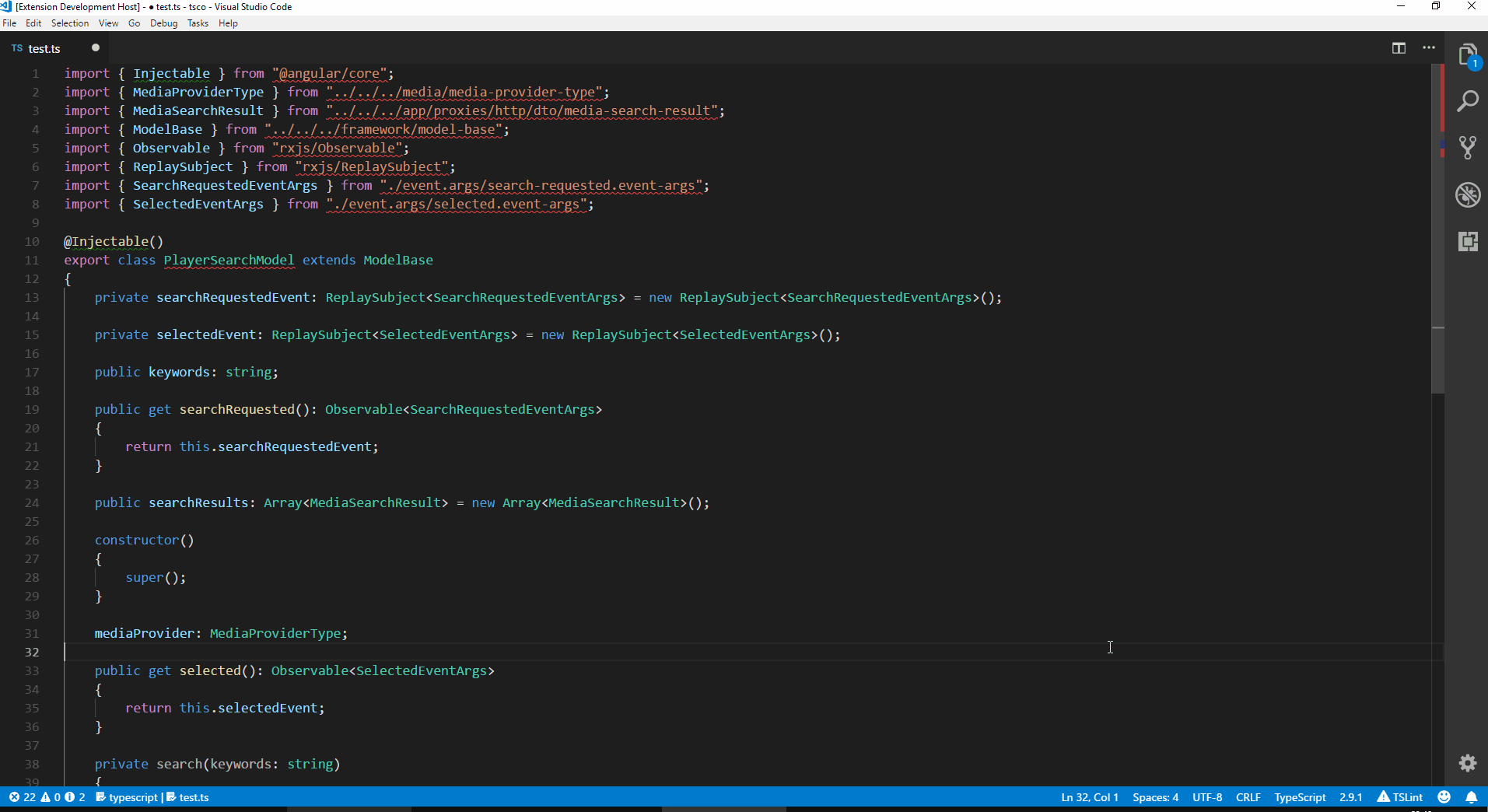Image resolution: width=1488 pixels, height=812 pixels.
Task: Click the search method name on line 38
Action: [x=180, y=764]
